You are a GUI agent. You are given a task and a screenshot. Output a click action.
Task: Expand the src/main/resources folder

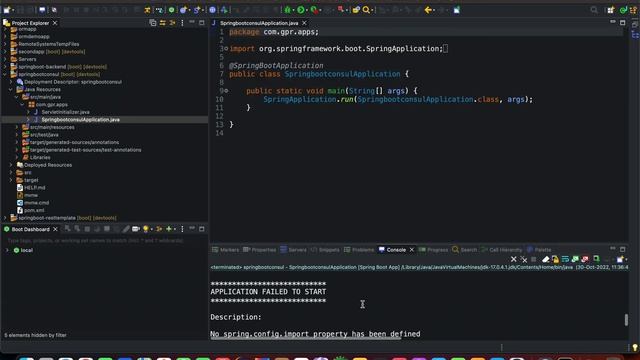17,127
